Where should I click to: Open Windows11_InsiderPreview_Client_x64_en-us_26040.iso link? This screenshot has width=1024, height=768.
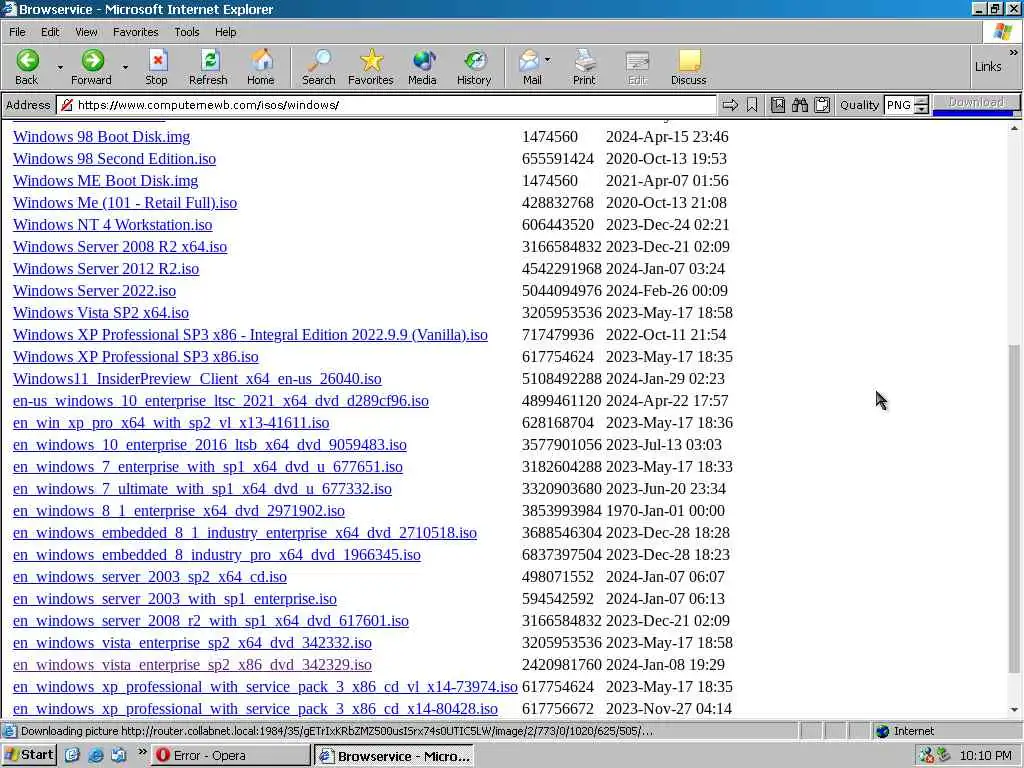click(x=197, y=379)
